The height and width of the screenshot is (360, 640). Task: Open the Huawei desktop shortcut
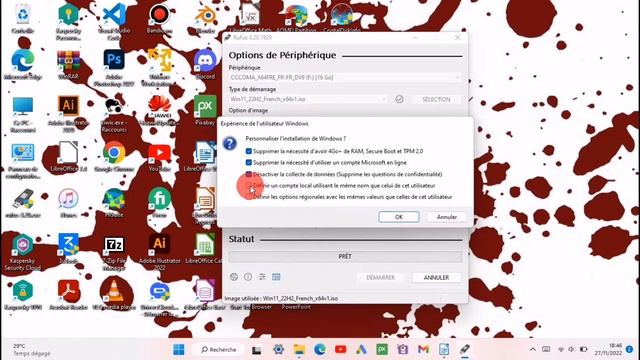(x=159, y=111)
